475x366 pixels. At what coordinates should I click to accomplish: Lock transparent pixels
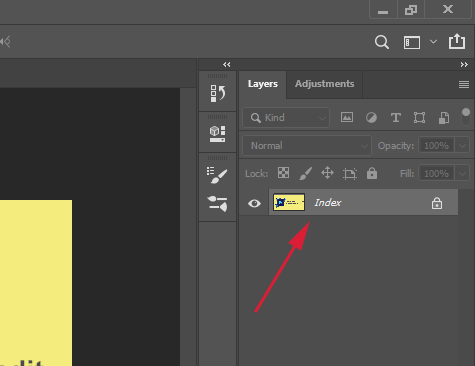[x=283, y=173]
